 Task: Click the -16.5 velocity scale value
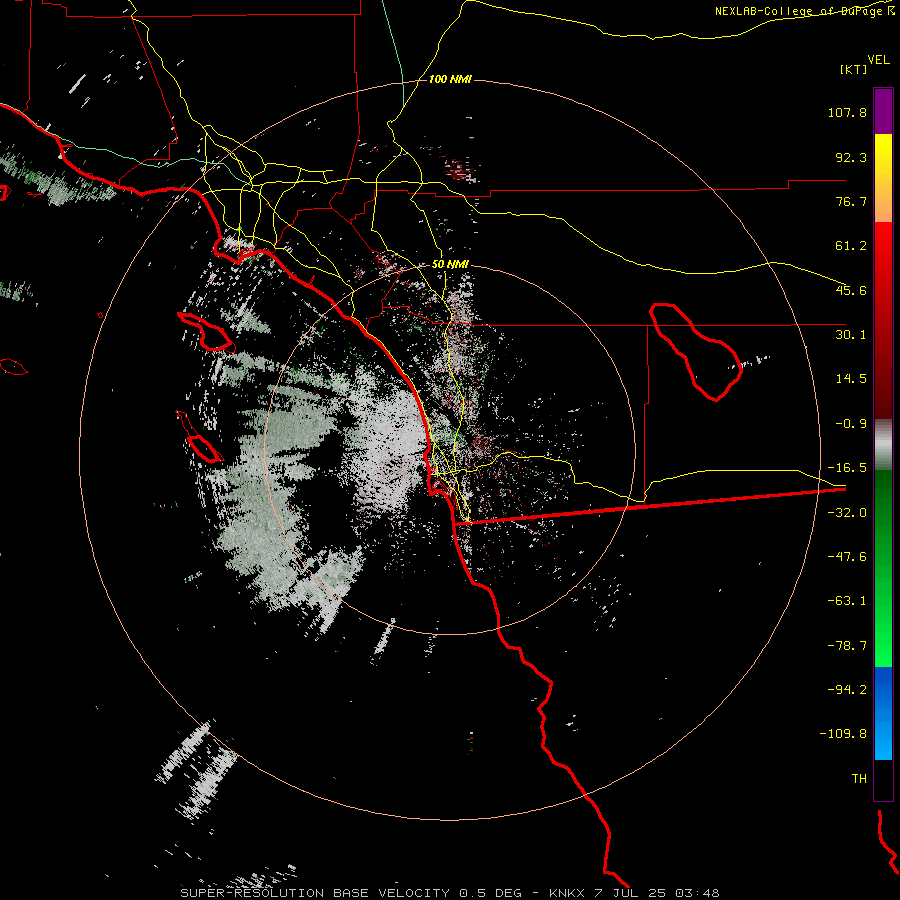[847, 468]
